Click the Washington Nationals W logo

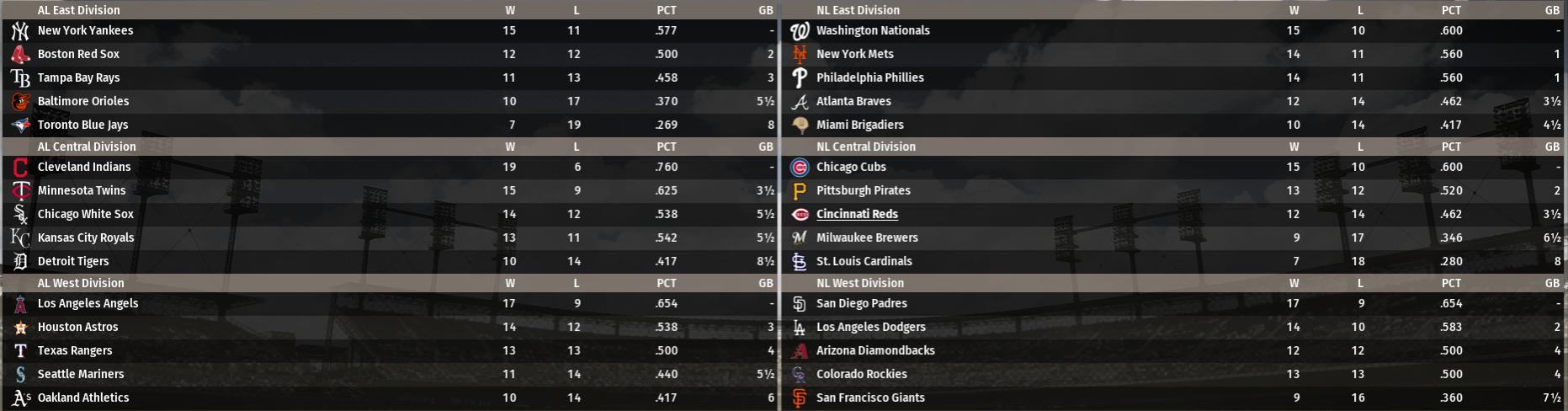point(800,31)
